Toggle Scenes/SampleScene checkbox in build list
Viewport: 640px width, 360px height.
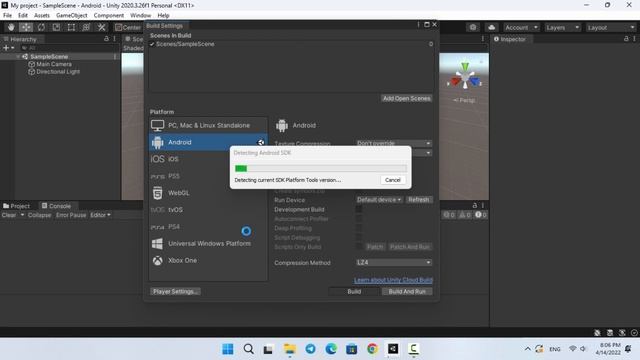(152, 44)
